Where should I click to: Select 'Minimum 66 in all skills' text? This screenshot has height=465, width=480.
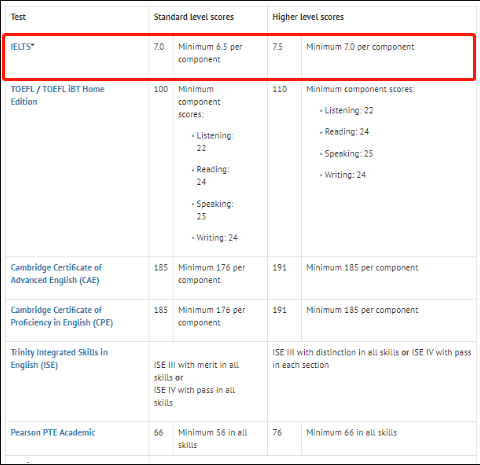[x=352, y=432]
